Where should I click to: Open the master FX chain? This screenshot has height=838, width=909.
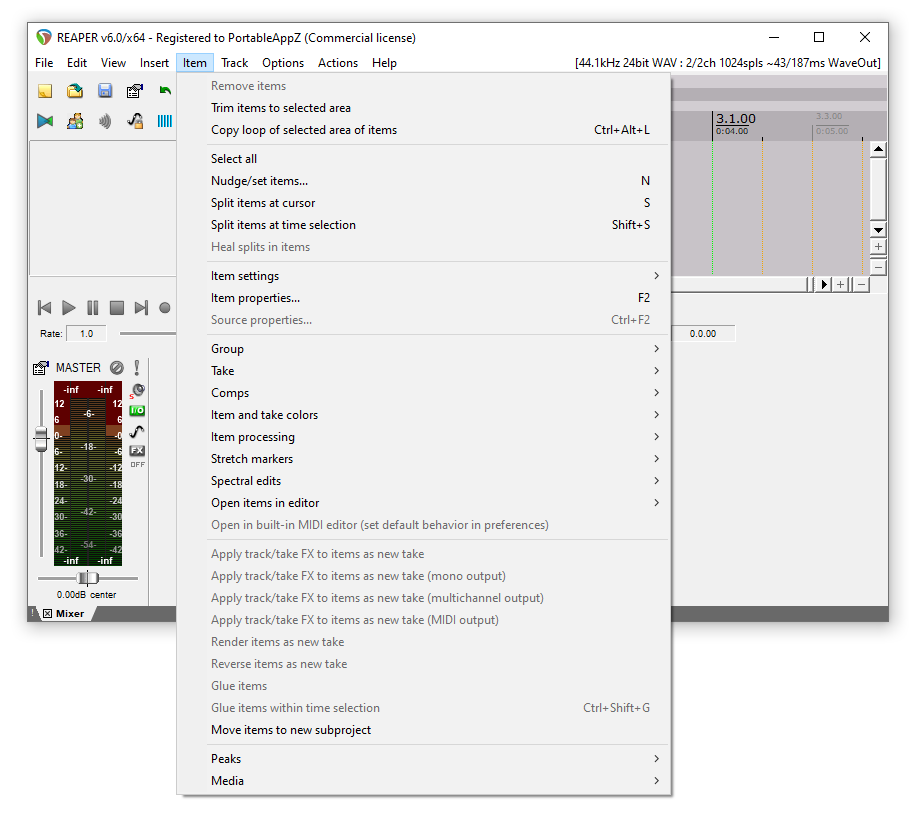pos(137,450)
